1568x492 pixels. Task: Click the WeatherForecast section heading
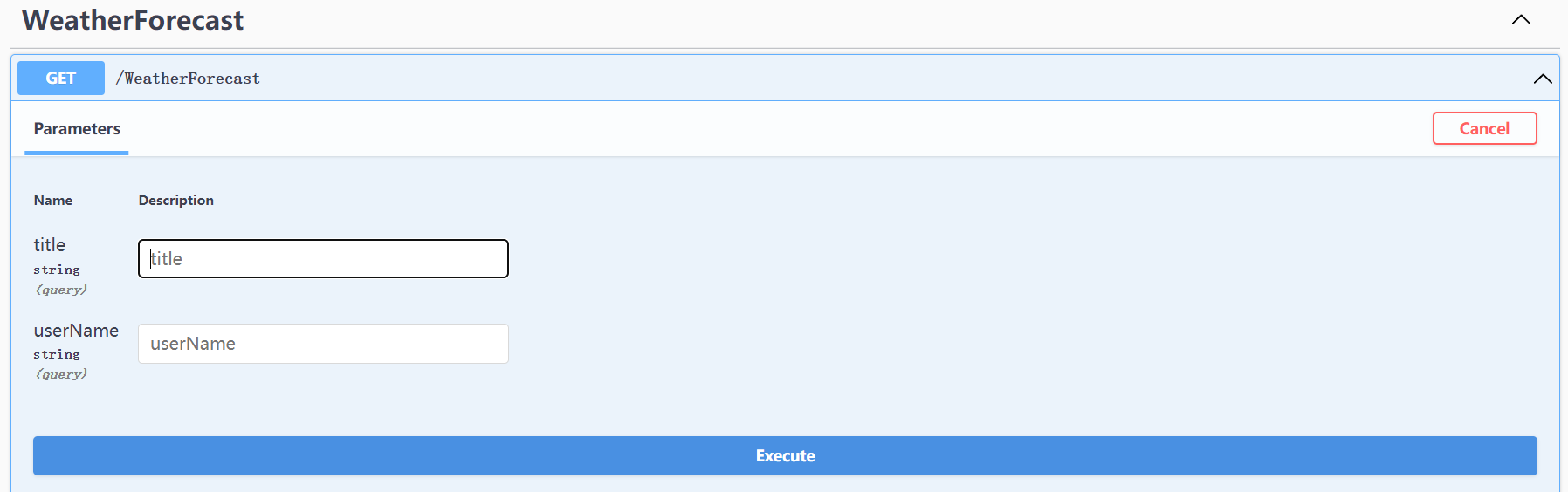point(133,20)
